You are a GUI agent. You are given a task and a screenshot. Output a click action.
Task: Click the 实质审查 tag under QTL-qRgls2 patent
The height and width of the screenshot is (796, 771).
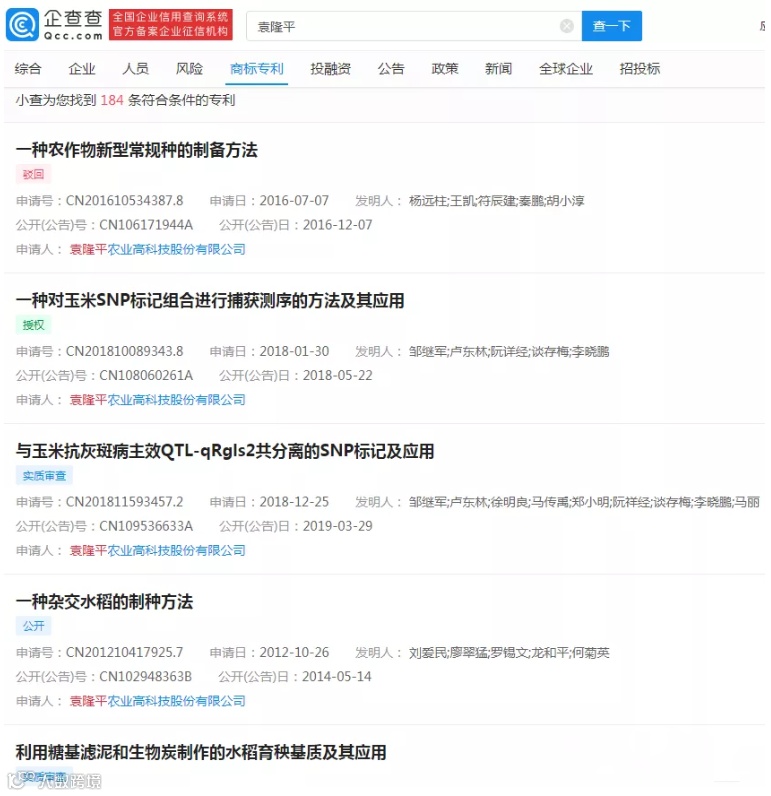coord(44,476)
